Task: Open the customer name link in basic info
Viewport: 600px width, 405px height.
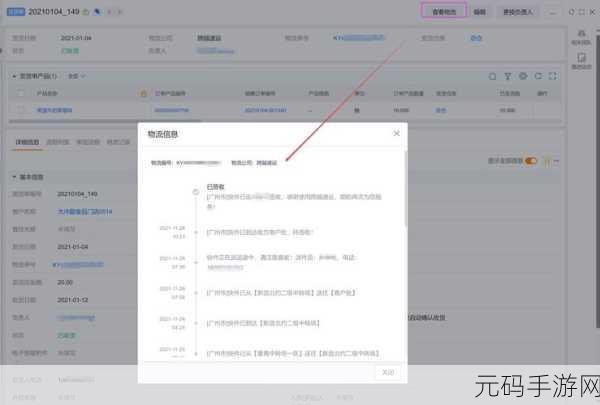Action: point(85,211)
